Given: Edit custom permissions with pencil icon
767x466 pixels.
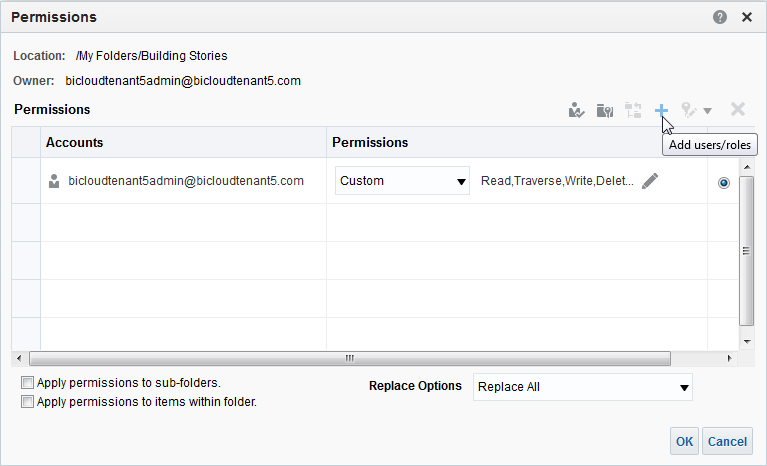Looking at the screenshot, I should [x=650, y=181].
